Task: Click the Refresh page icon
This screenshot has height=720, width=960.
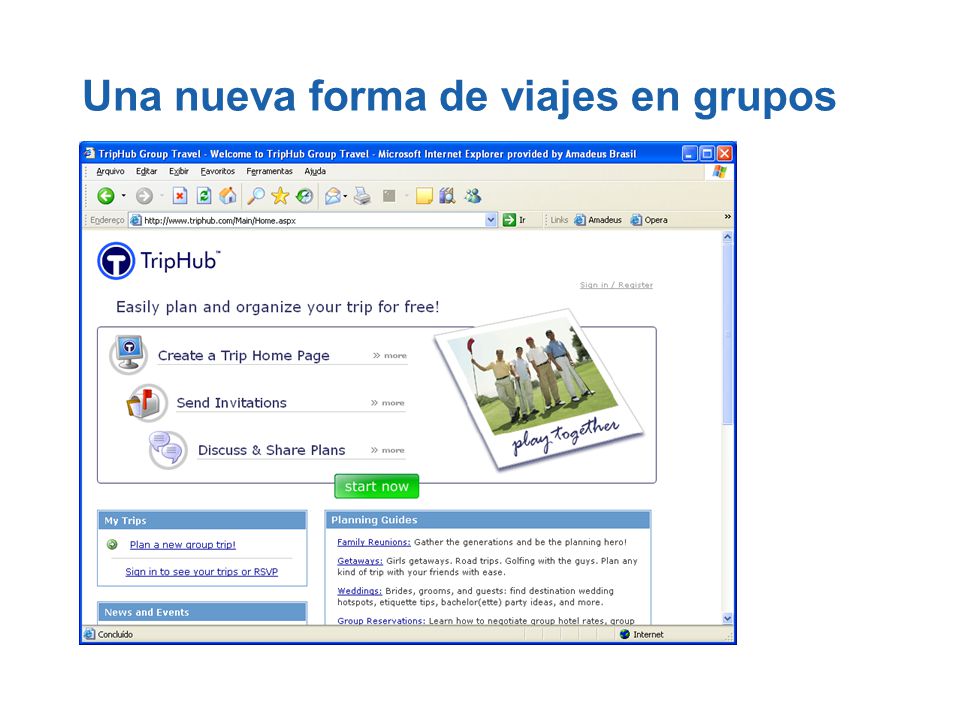Action: pos(204,196)
